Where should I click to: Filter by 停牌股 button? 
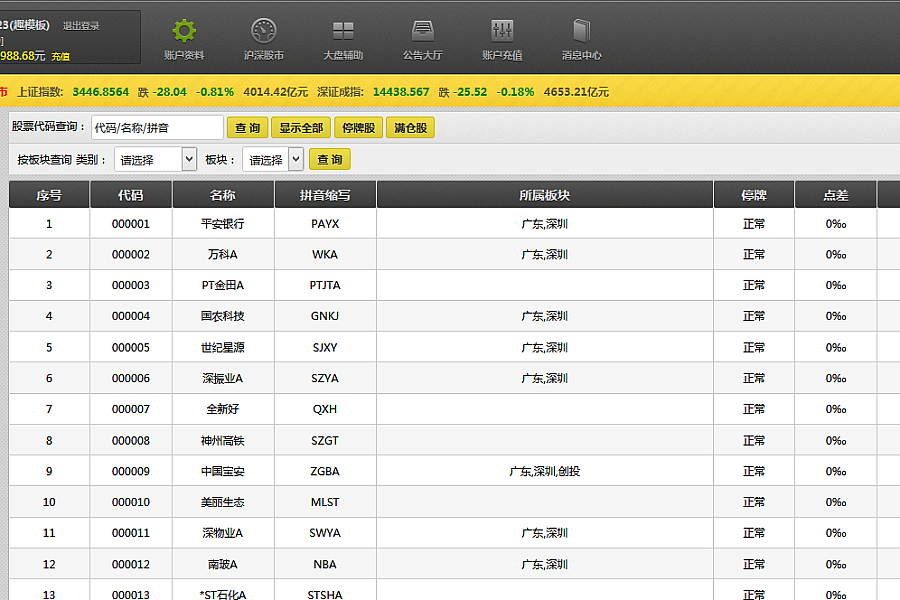point(358,128)
